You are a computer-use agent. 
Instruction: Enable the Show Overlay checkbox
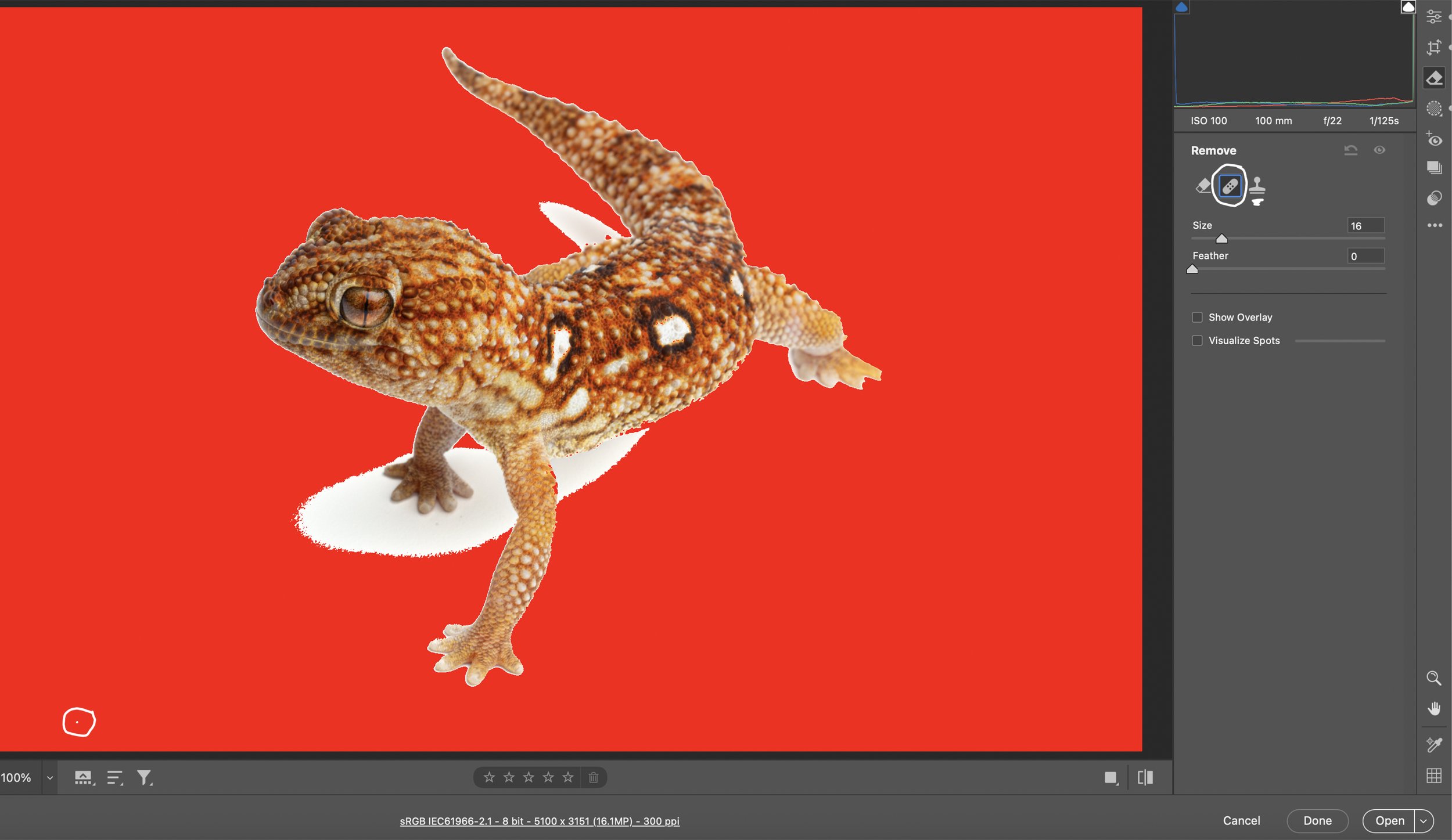click(1197, 318)
